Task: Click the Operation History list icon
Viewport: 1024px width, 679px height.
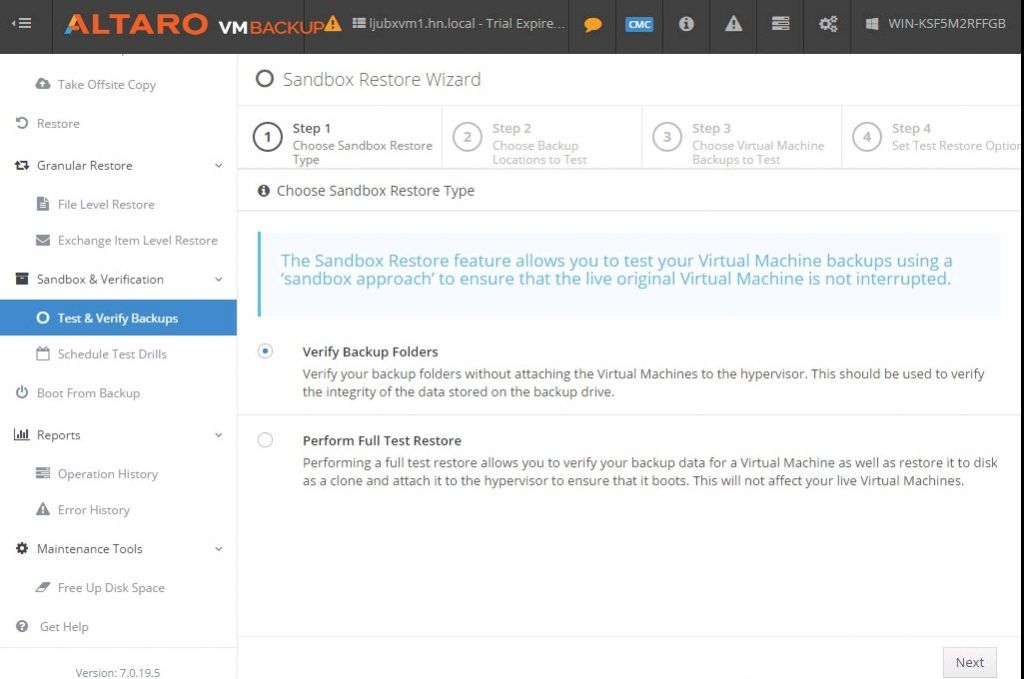Action: pos(43,473)
